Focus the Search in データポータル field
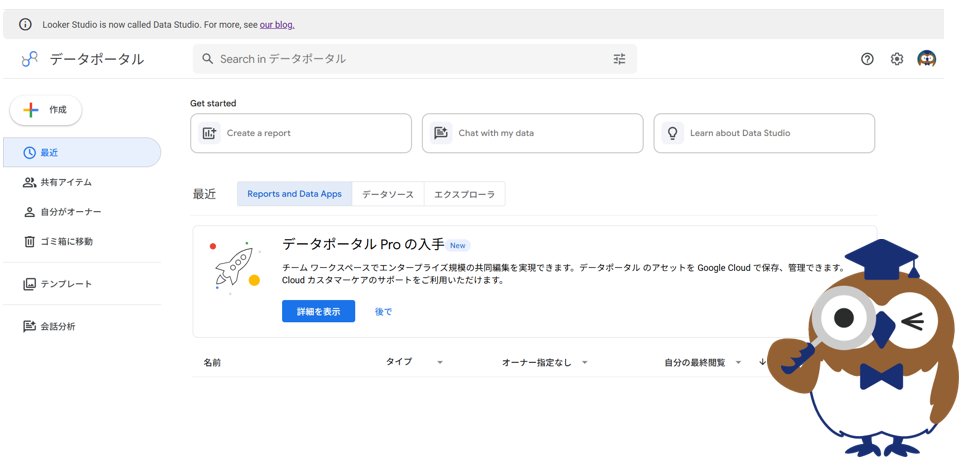 point(415,59)
